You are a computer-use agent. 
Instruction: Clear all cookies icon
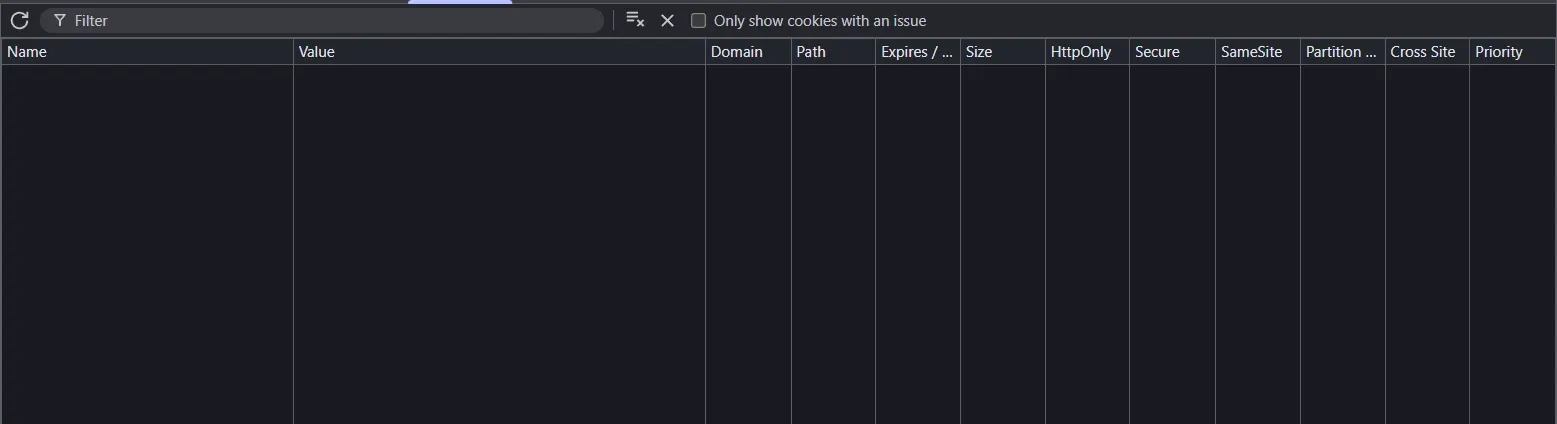635,20
